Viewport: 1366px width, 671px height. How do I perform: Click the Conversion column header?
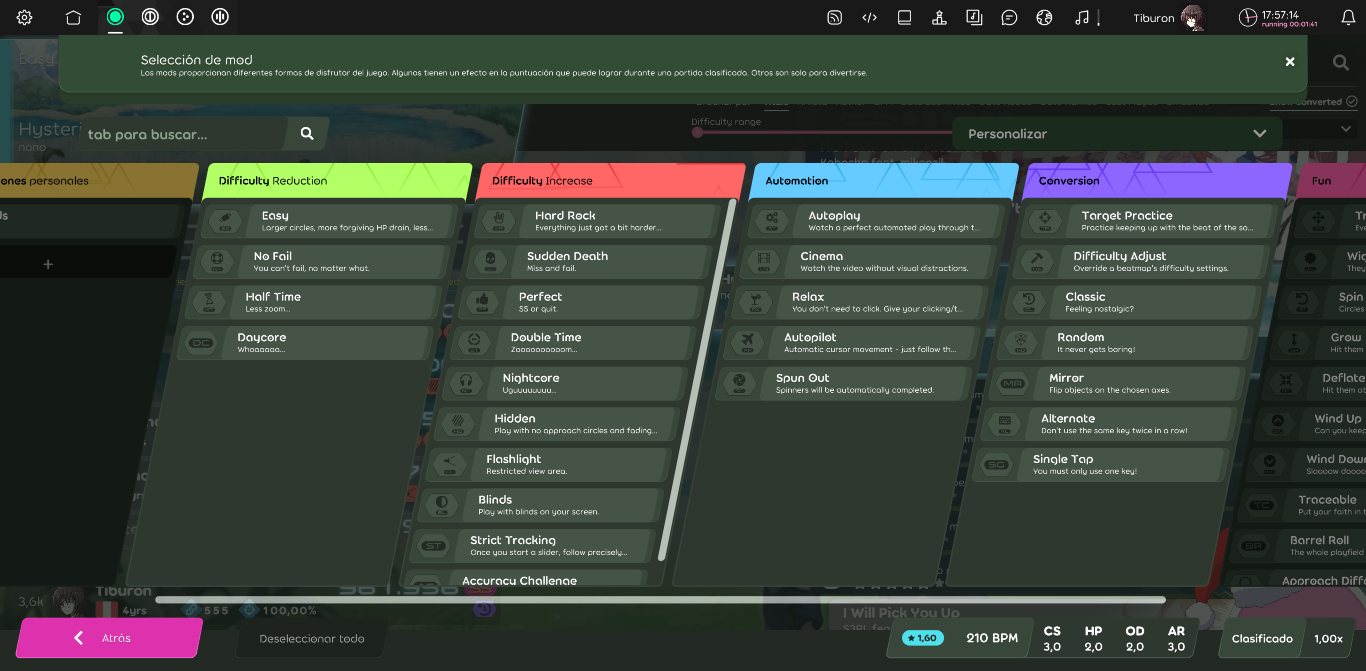pyautogui.click(x=1155, y=181)
